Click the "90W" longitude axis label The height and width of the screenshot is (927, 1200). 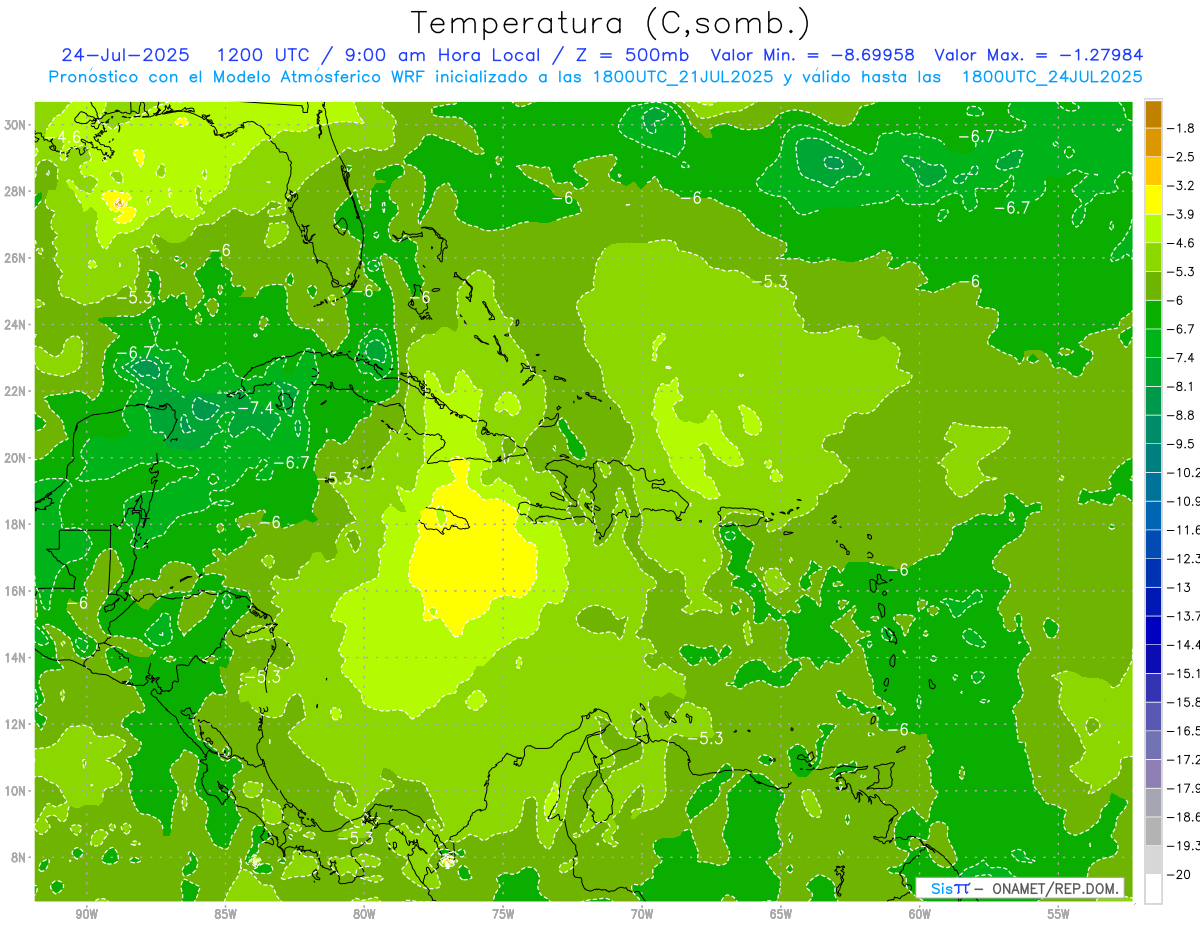[x=86, y=913]
